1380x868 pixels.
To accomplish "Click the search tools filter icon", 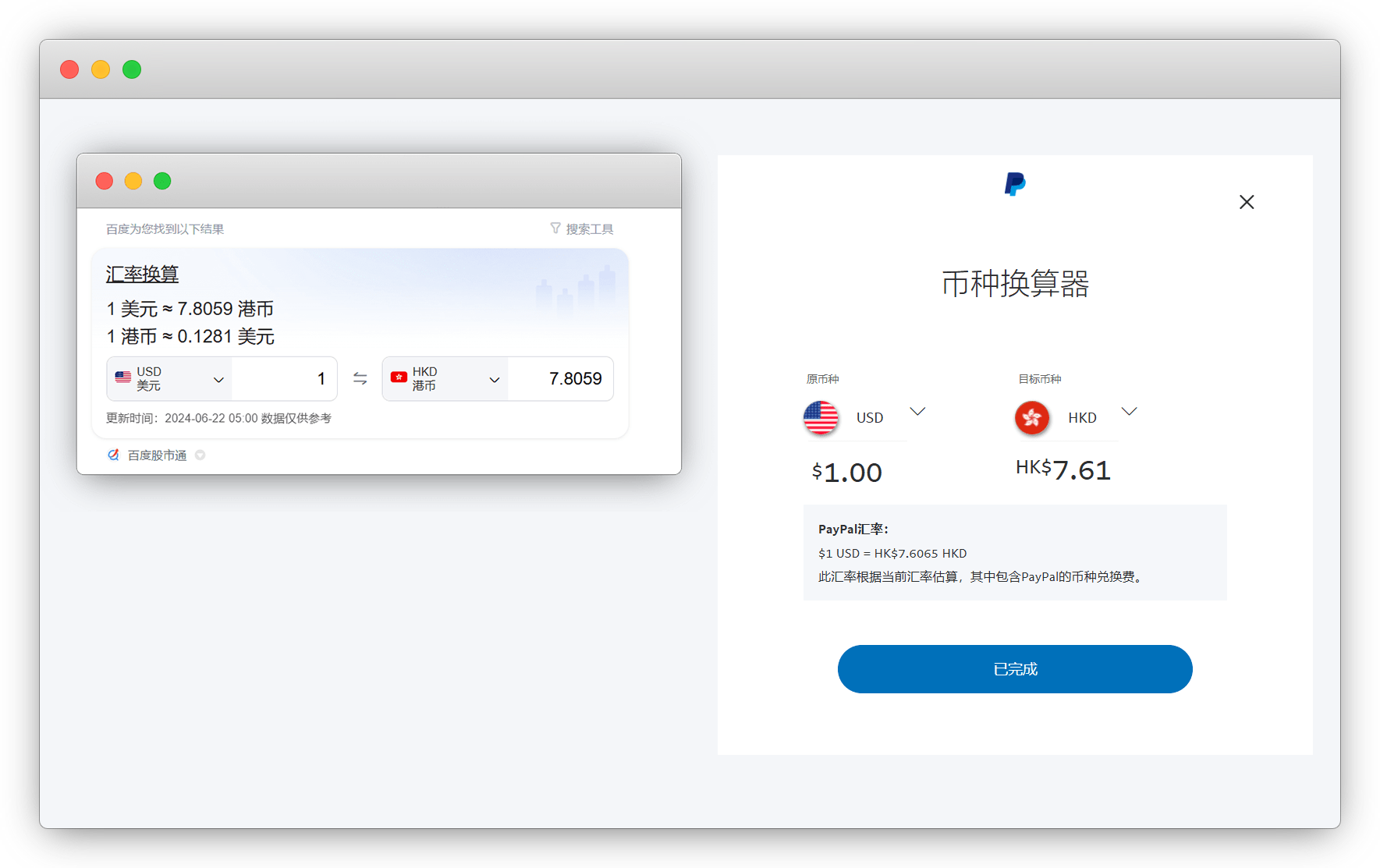I will [x=555, y=229].
